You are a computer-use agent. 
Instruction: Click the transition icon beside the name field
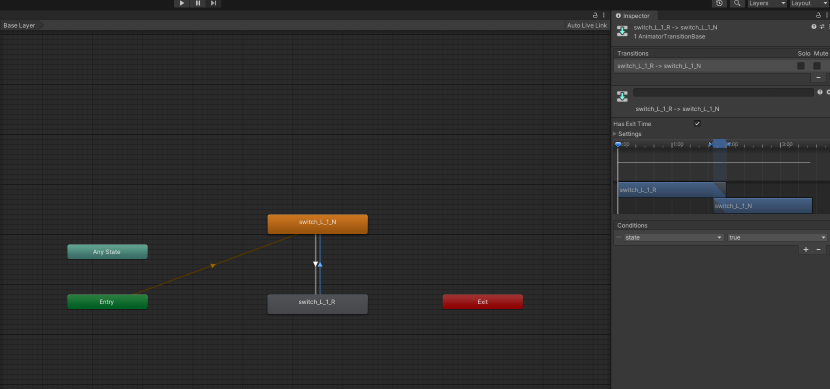(622, 96)
